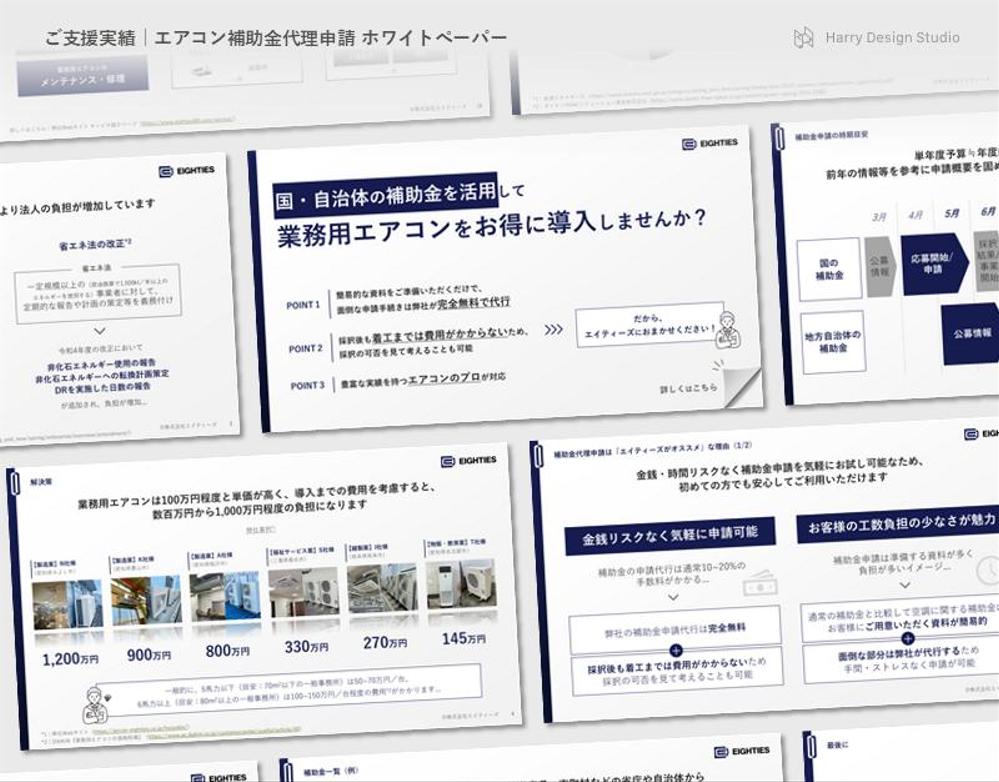Click the staff illustration on the 解決策 slide
This screenshot has height=782, width=999.
click(94, 705)
